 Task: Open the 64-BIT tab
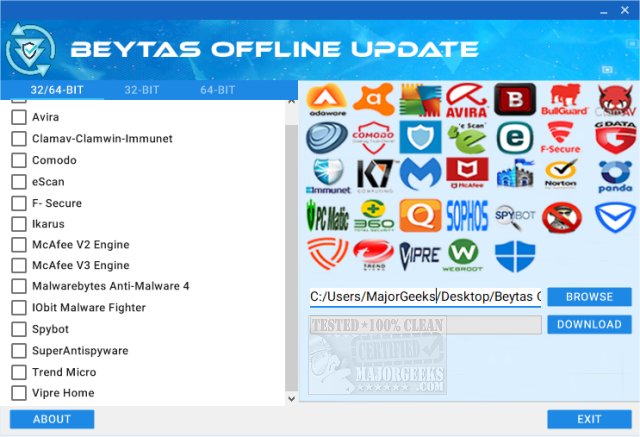(218, 90)
